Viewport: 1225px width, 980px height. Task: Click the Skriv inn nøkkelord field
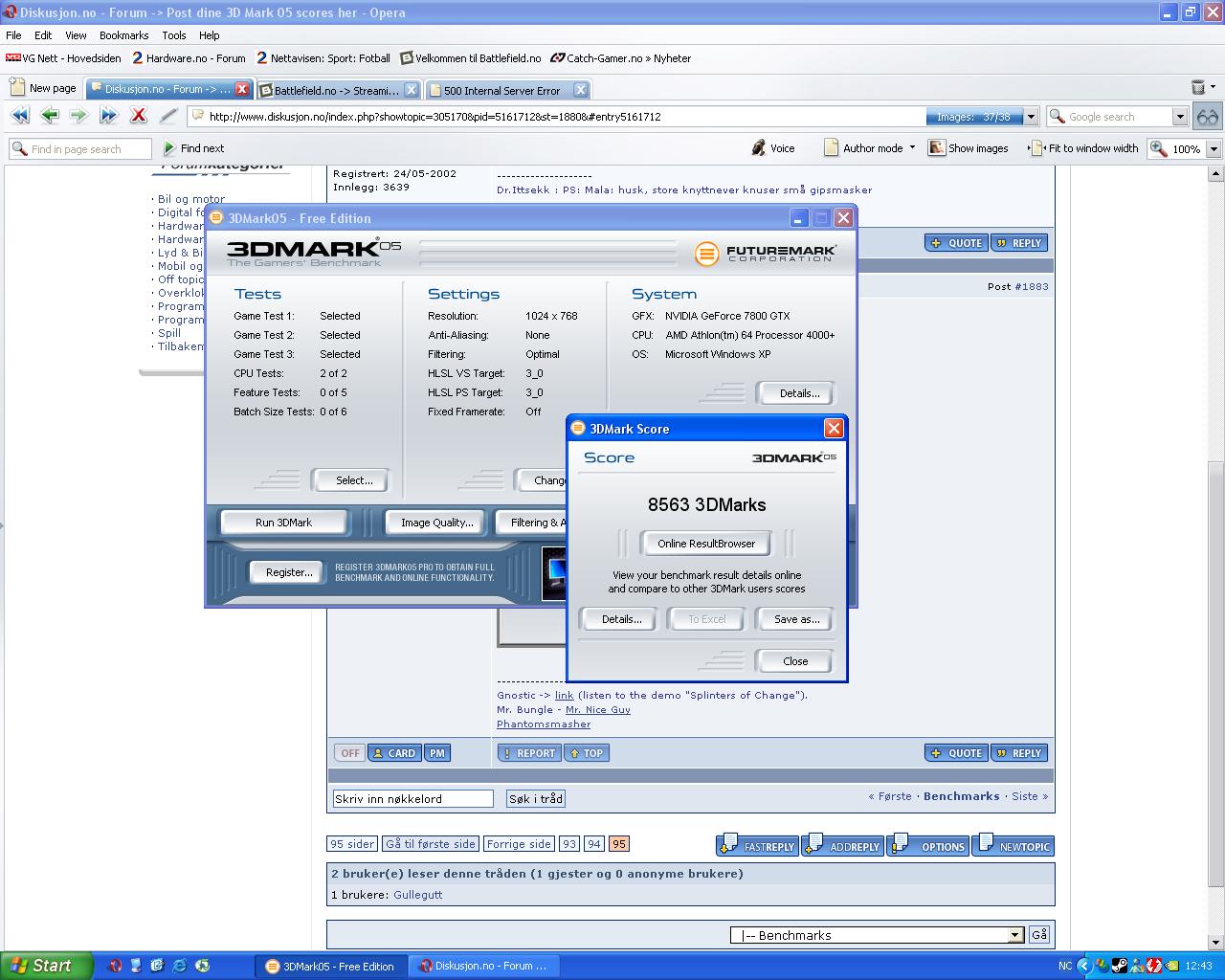tap(412, 799)
